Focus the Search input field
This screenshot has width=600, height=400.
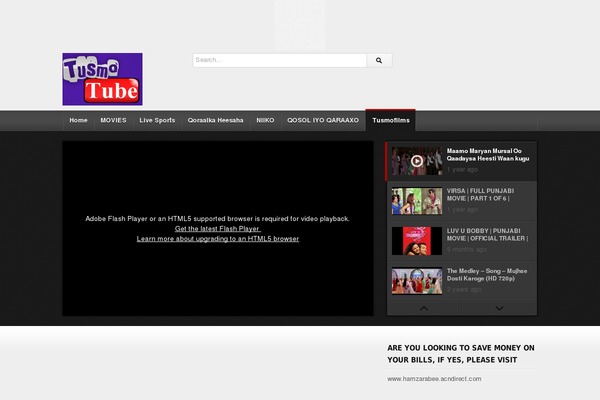279,60
